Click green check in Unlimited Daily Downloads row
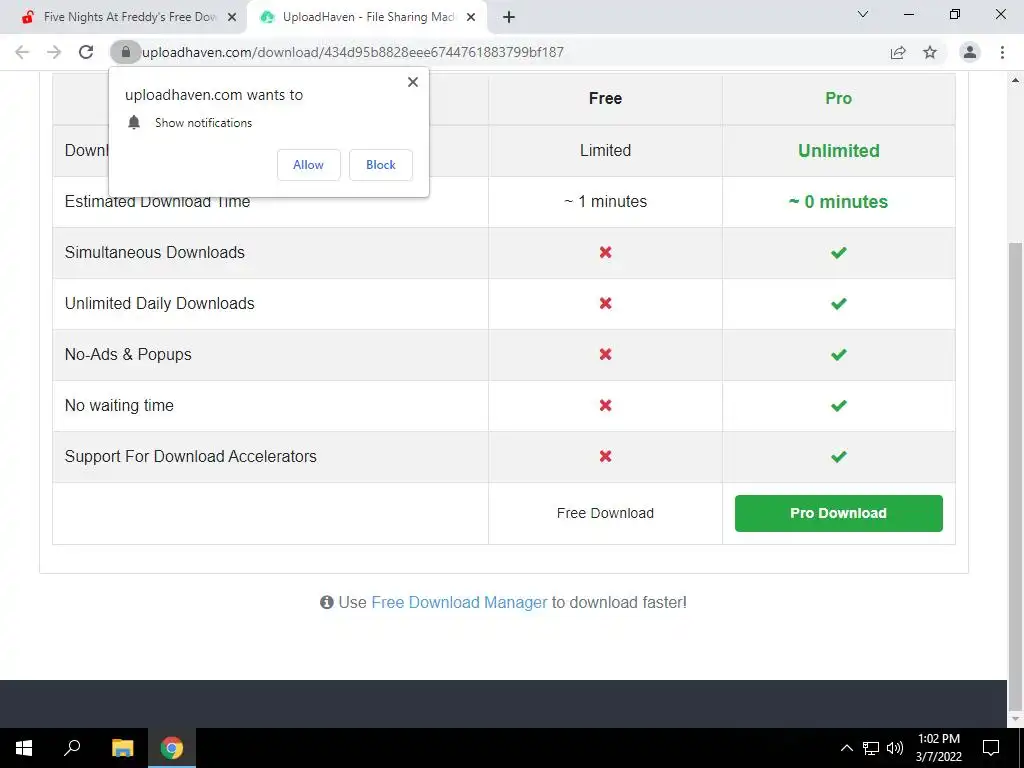Image resolution: width=1024 pixels, height=768 pixels. (839, 303)
